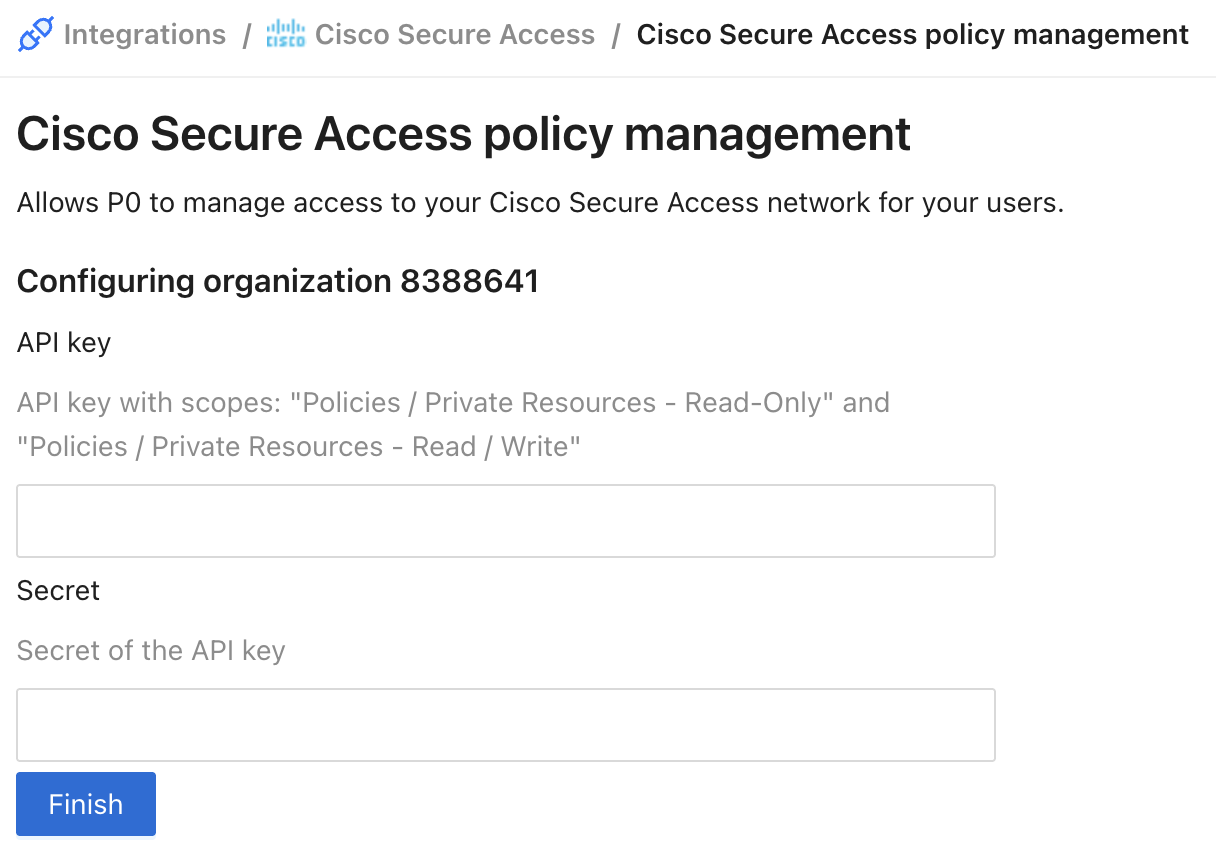Image resolution: width=1216 pixels, height=852 pixels.
Task: Click the Cisco logo icon in the breadcrumb
Action: coord(285,34)
